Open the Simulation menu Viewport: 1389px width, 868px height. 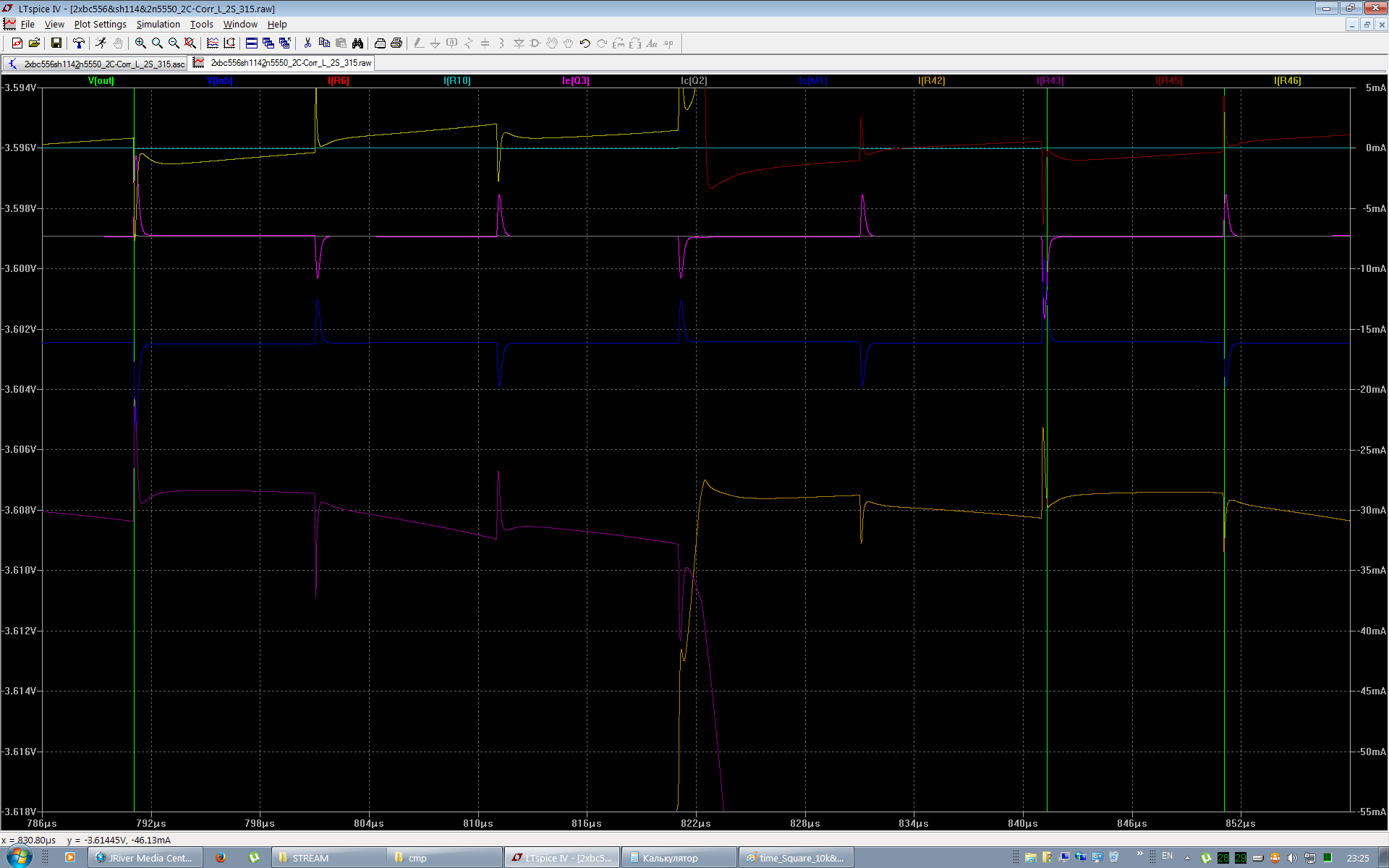click(158, 24)
